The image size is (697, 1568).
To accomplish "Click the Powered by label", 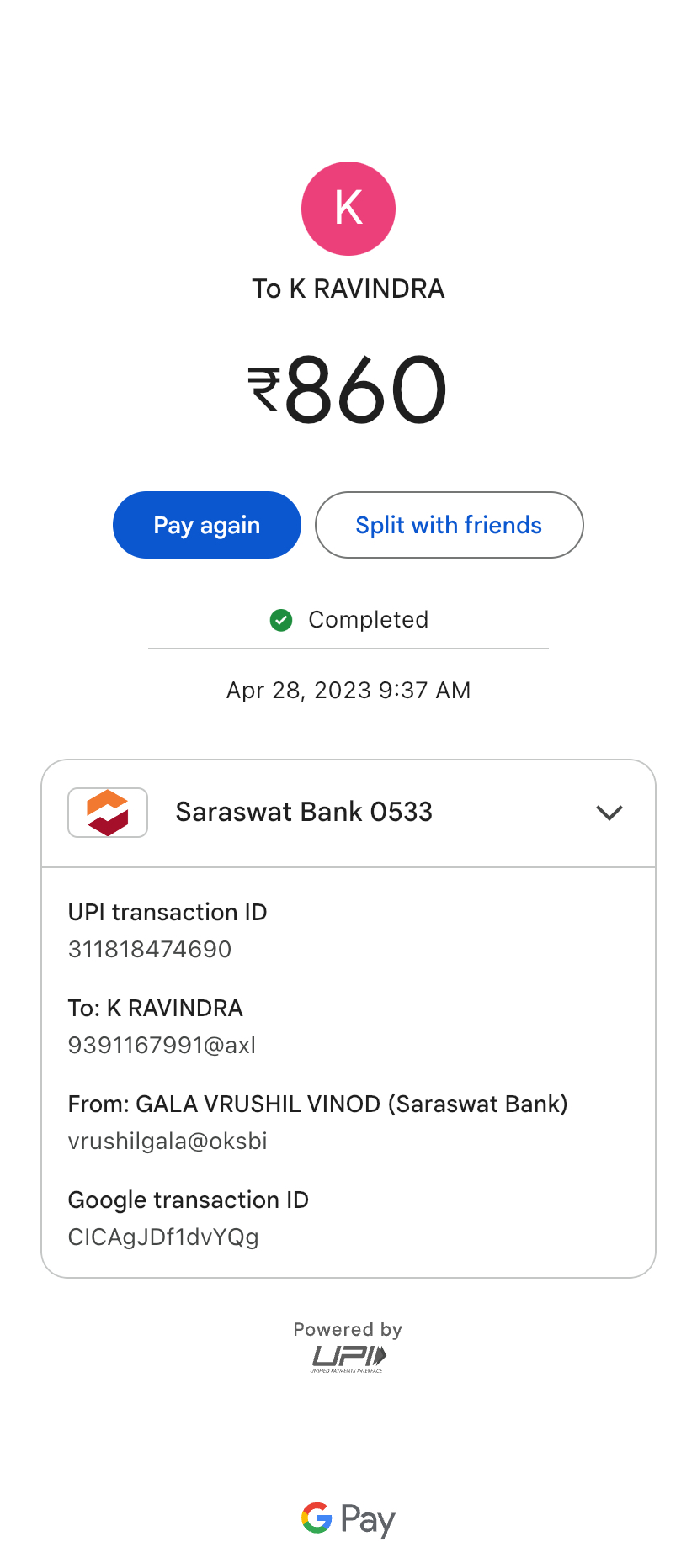I will (348, 1329).
